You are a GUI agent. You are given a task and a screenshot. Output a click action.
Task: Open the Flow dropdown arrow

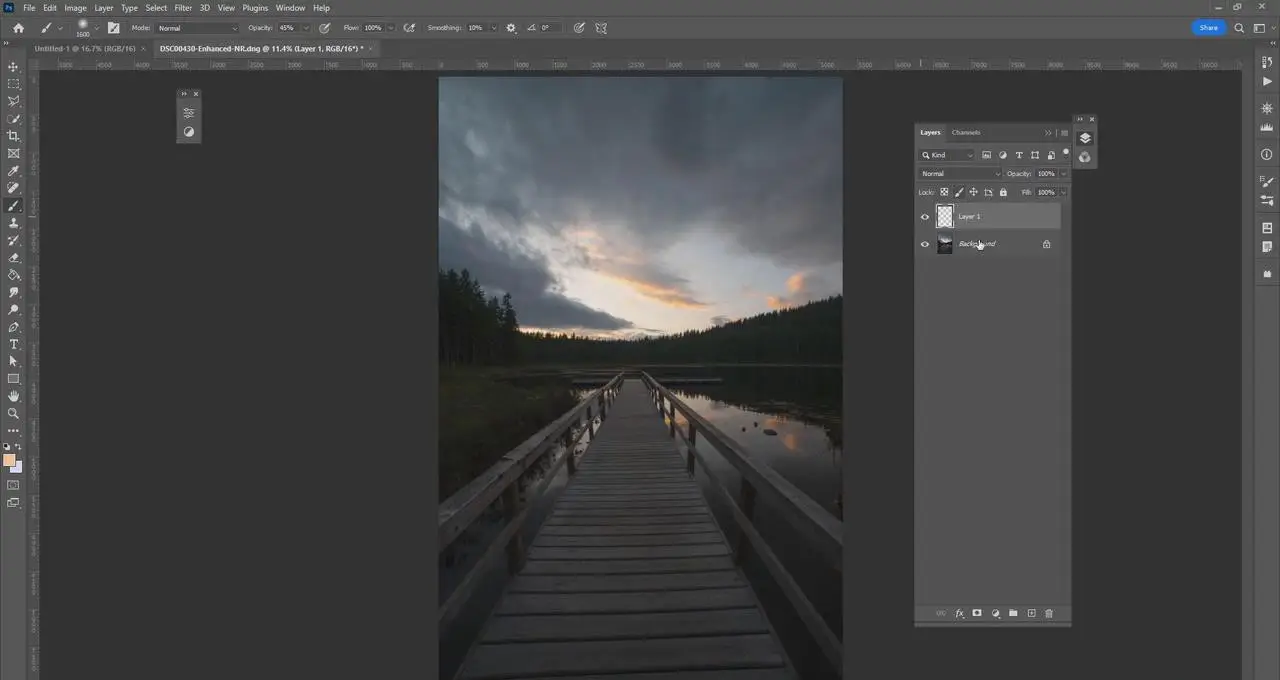(390, 28)
